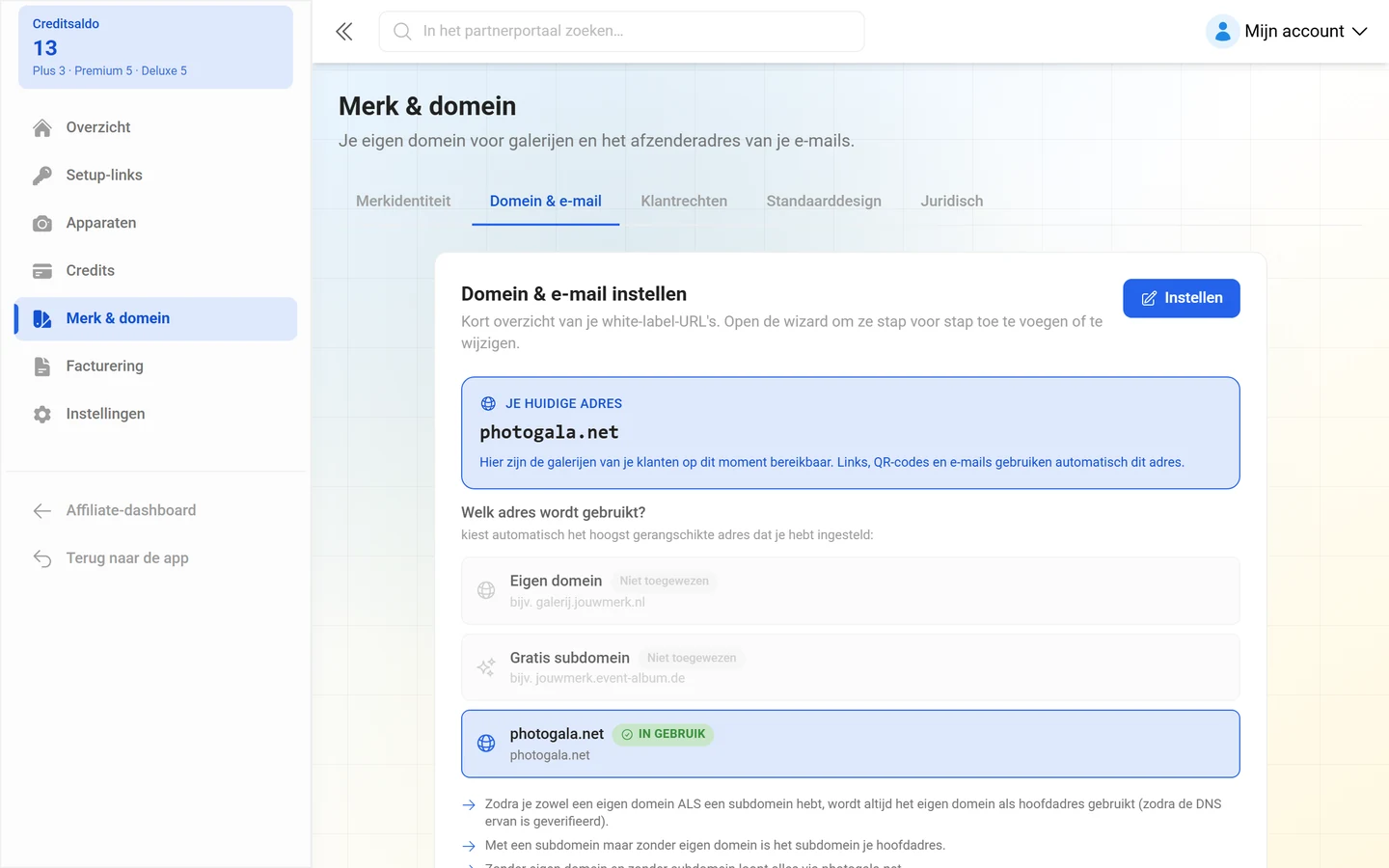
Task: Expand the Mijn account dropdown chevron
Action: tap(1360, 32)
